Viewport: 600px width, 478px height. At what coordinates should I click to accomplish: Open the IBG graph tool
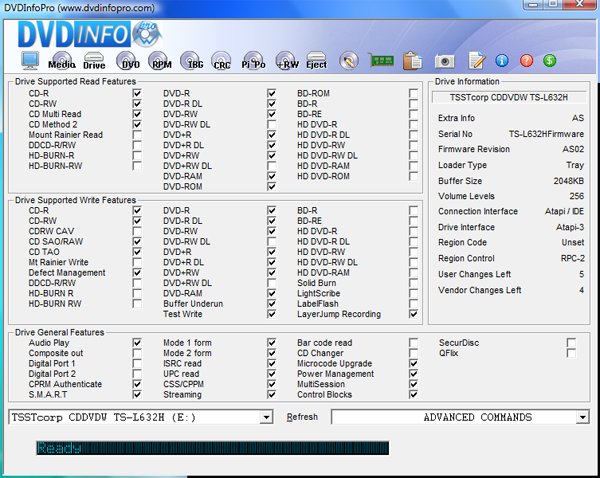[192, 60]
